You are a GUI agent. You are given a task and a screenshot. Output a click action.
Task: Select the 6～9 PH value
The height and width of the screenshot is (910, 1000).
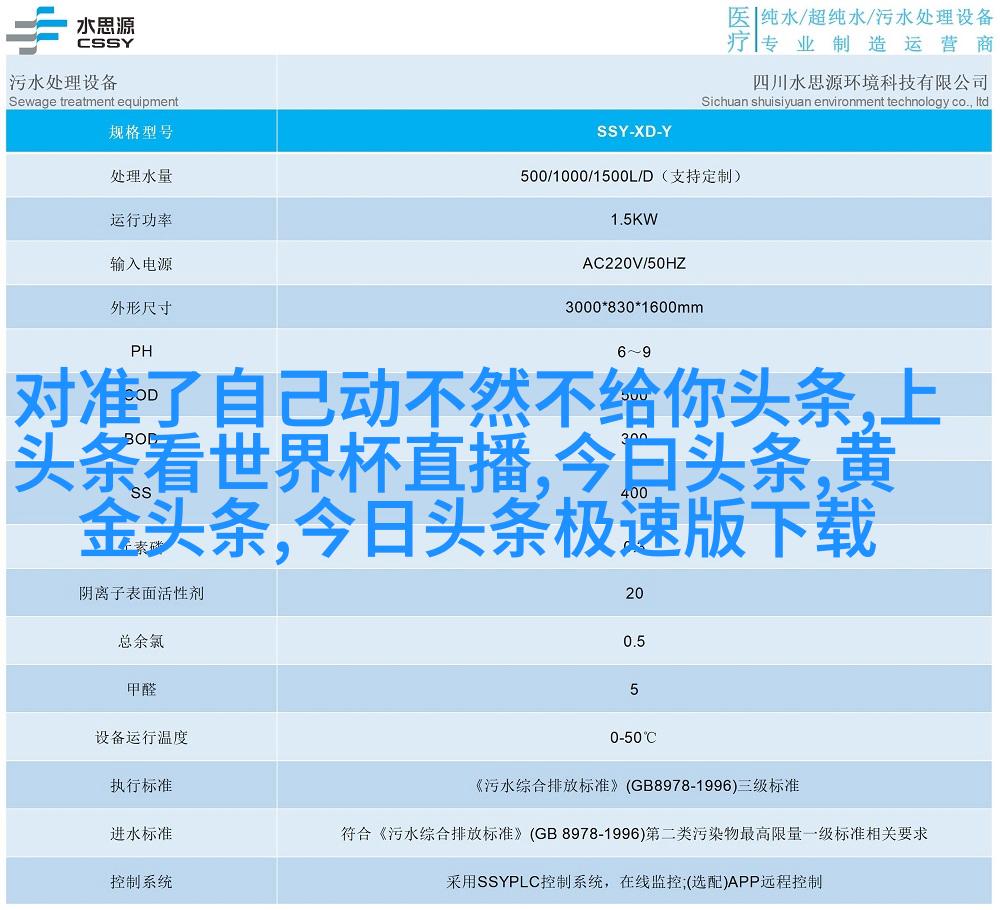(634, 352)
